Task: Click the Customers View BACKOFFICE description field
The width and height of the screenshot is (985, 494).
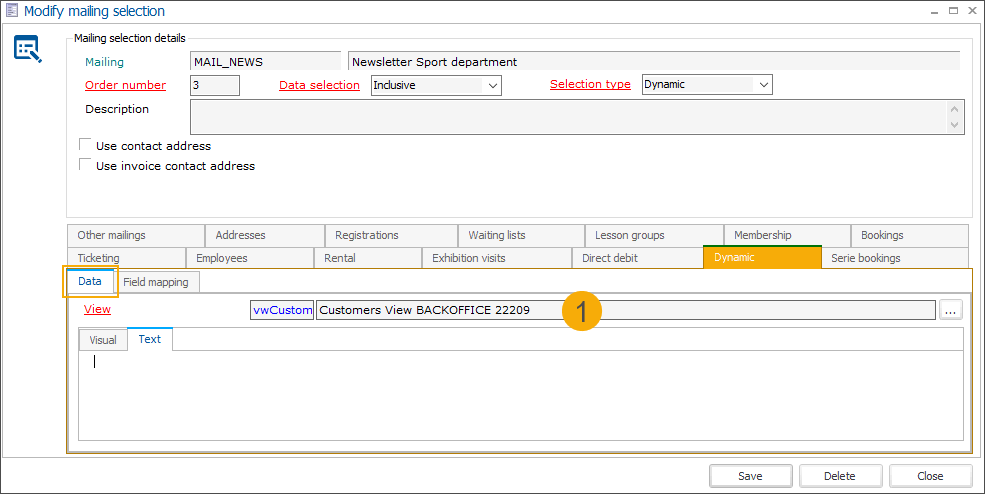Action: click(x=626, y=310)
